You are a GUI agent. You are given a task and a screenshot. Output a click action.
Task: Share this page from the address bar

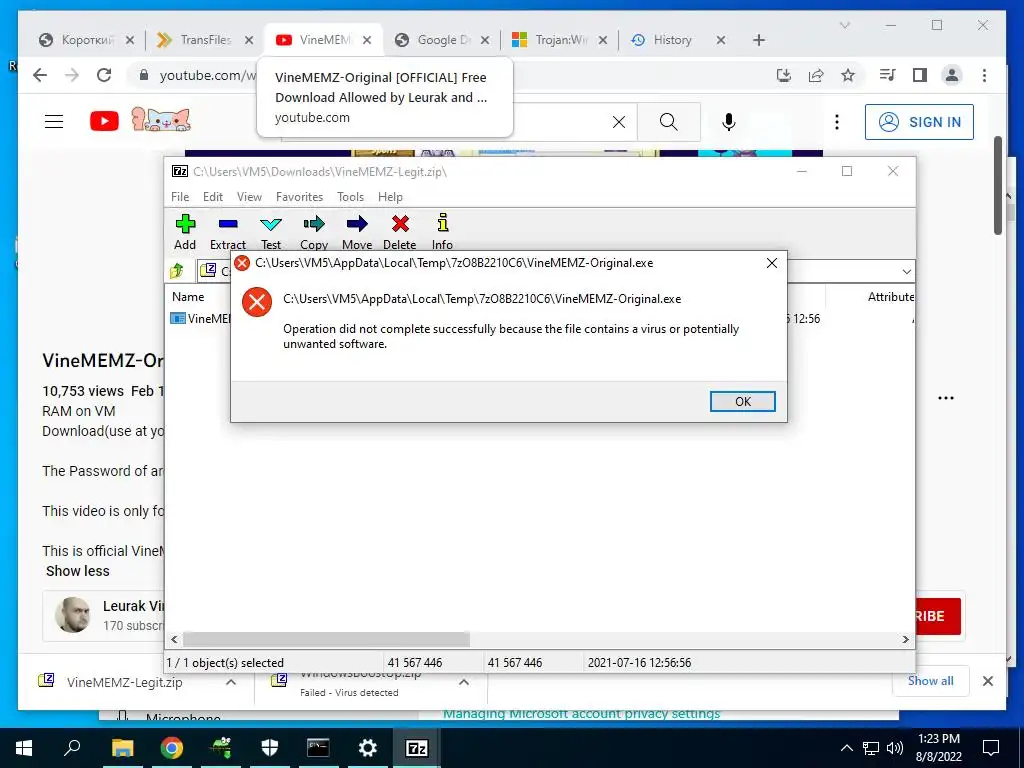coord(816,75)
